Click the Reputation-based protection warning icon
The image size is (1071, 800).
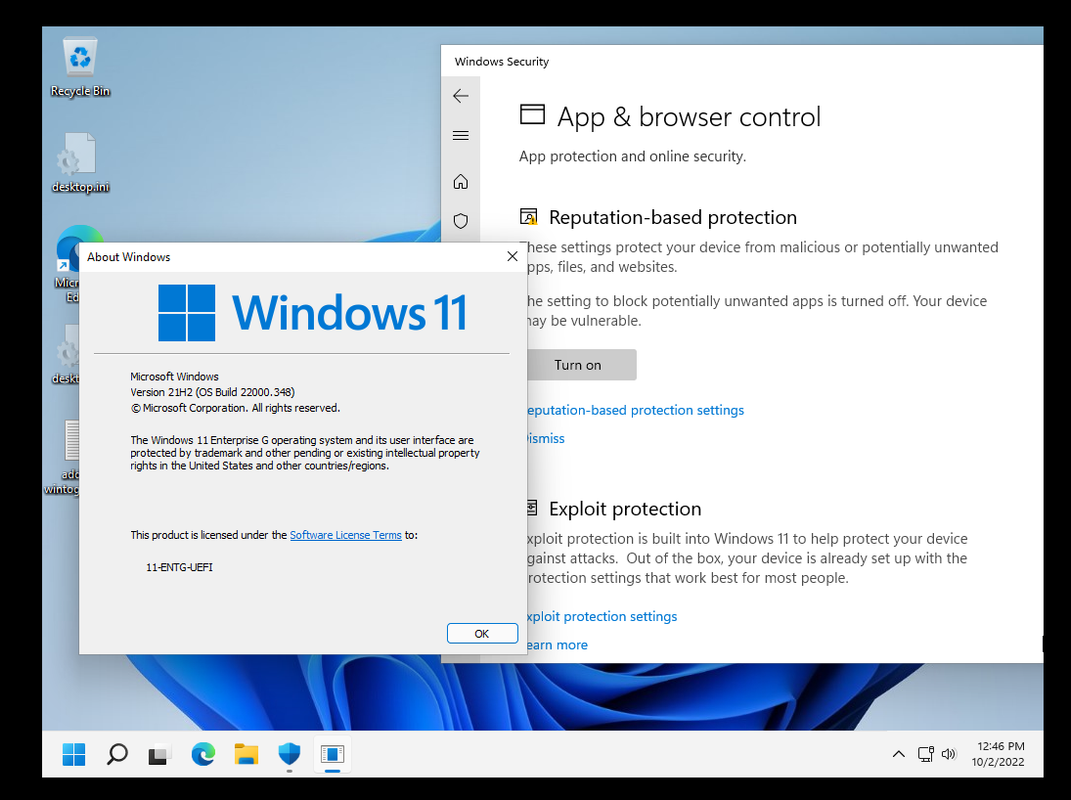529,217
